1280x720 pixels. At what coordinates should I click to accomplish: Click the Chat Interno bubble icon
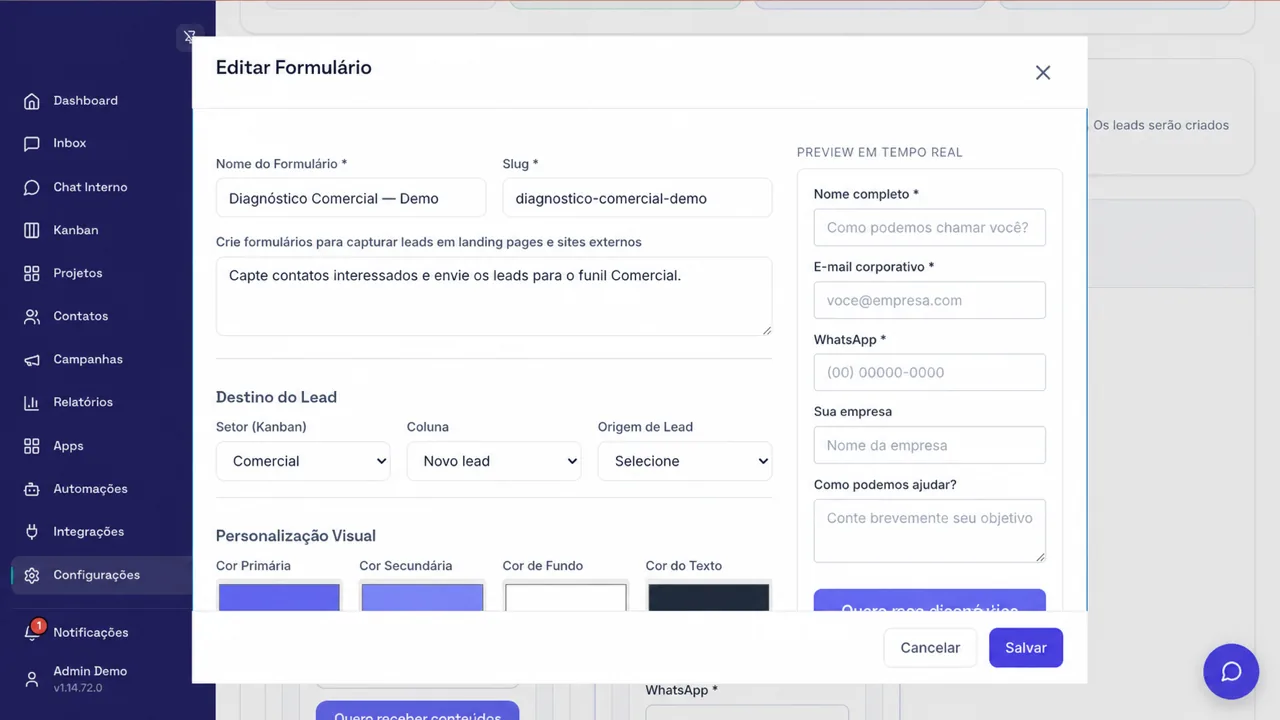32,187
